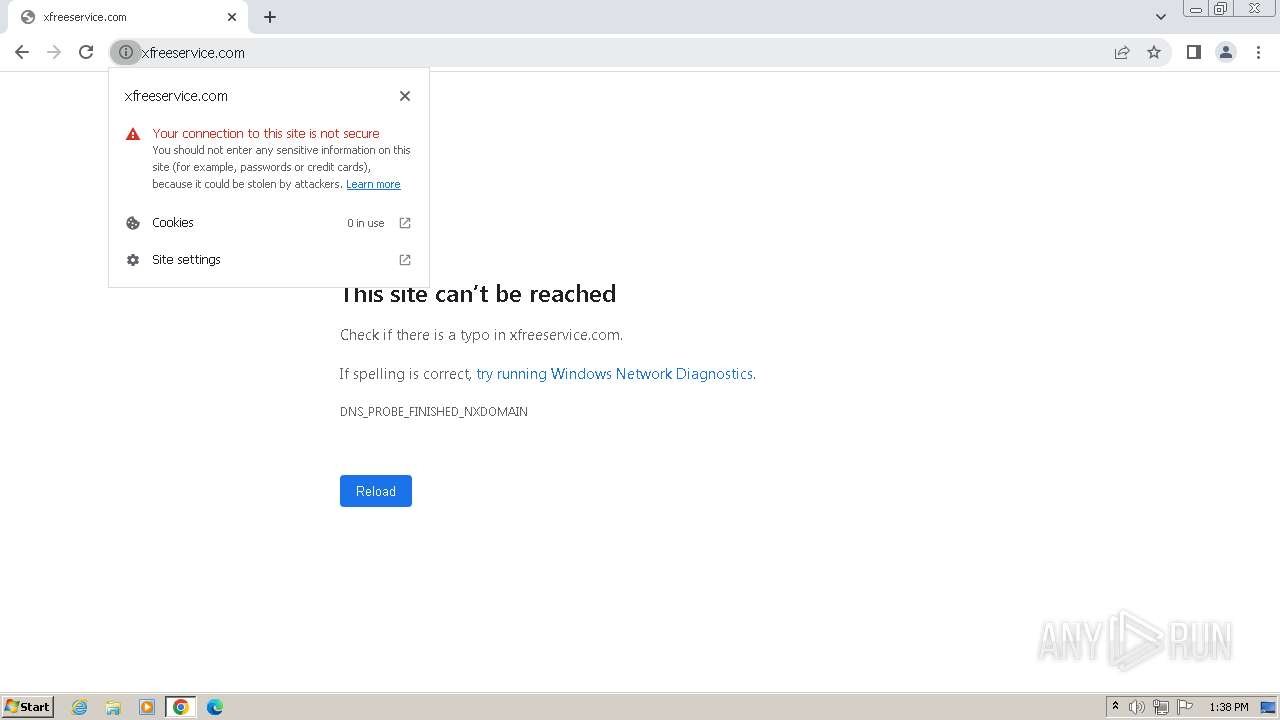This screenshot has height=720, width=1280.
Task: Open the network tray icon
Action: pyautogui.click(x=1161, y=707)
